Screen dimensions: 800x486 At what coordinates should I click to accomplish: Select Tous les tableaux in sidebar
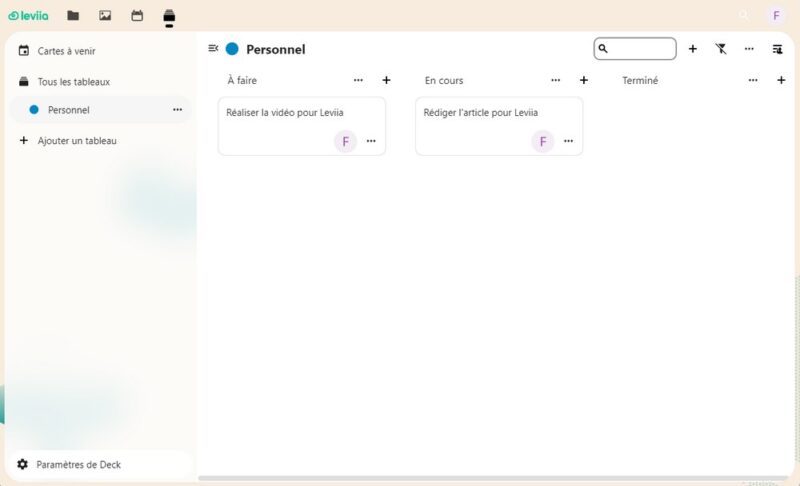coord(73,82)
